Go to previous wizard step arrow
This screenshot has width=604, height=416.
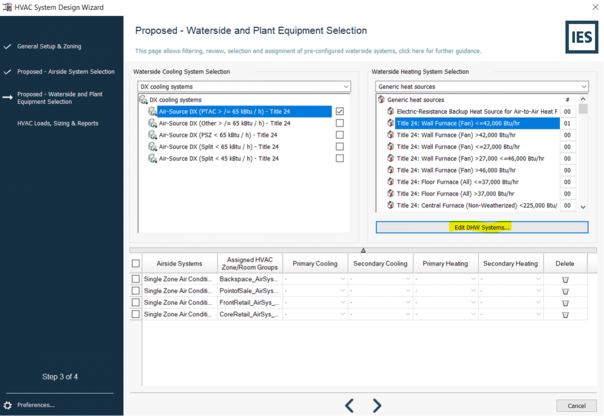(349, 405)
